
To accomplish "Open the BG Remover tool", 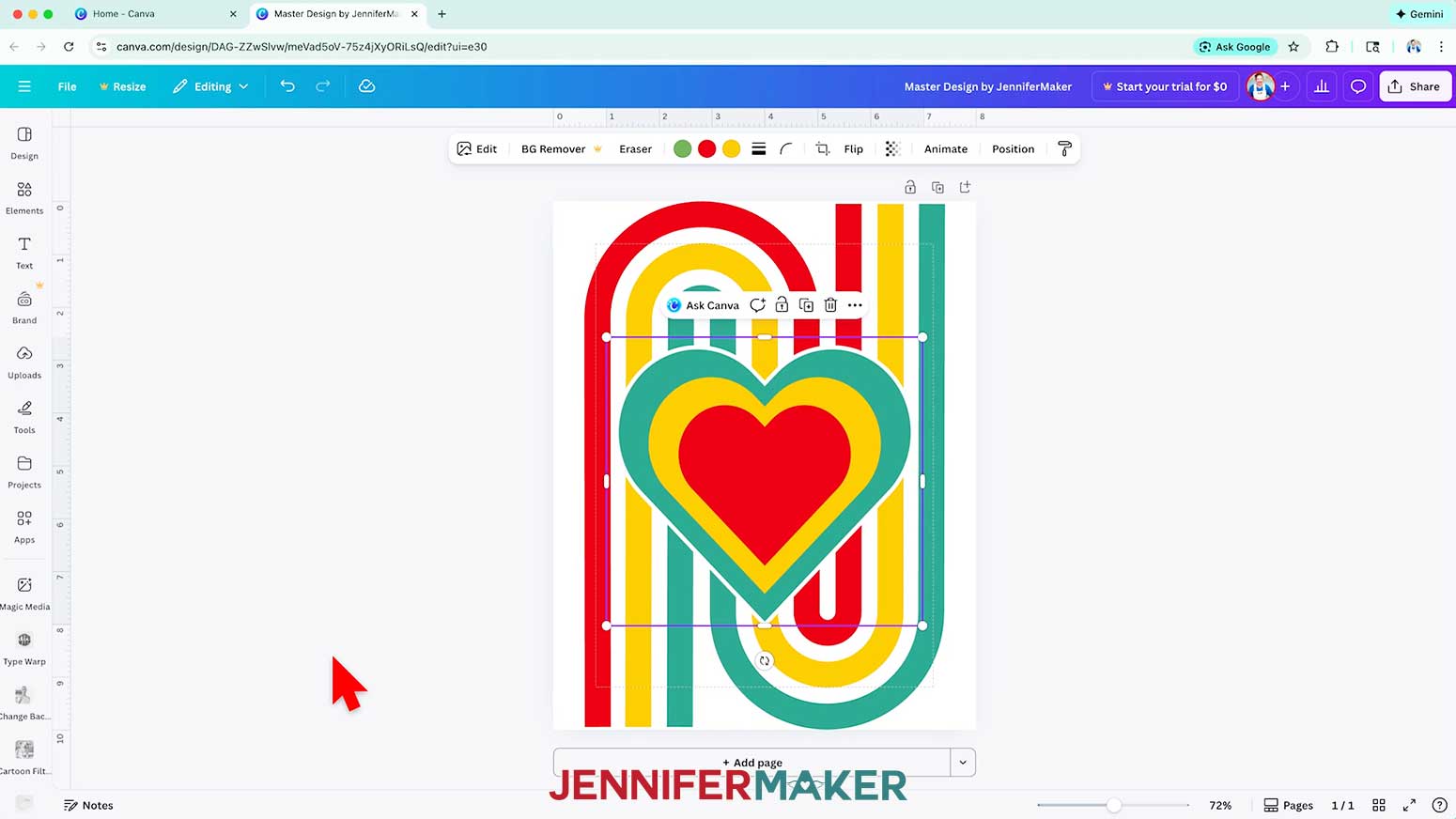I will [x=561, y=148].
